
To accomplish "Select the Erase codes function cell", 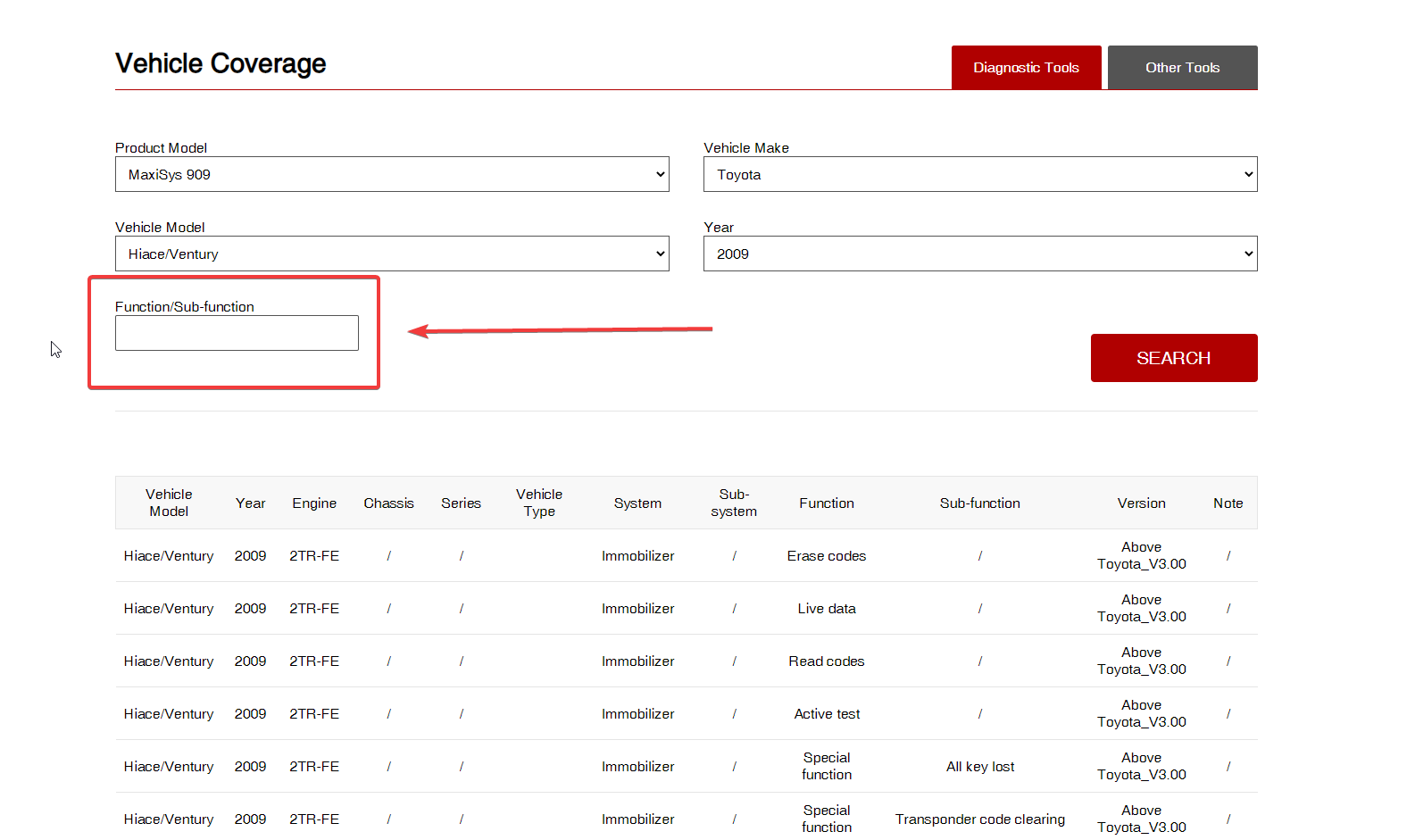I will (x=826, y=556).
